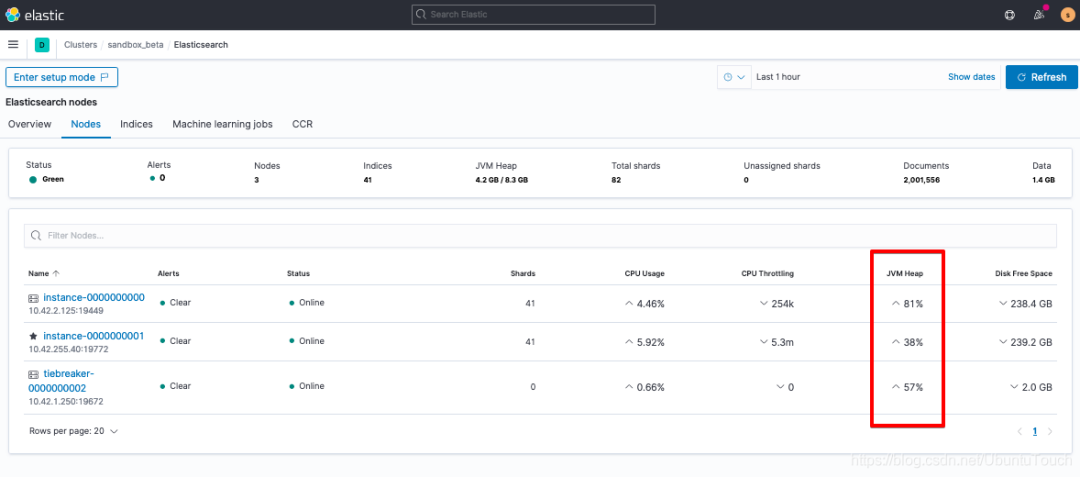Click the Refresh button
Viewport: 1080px width, 477px height.
(1041, 77)
